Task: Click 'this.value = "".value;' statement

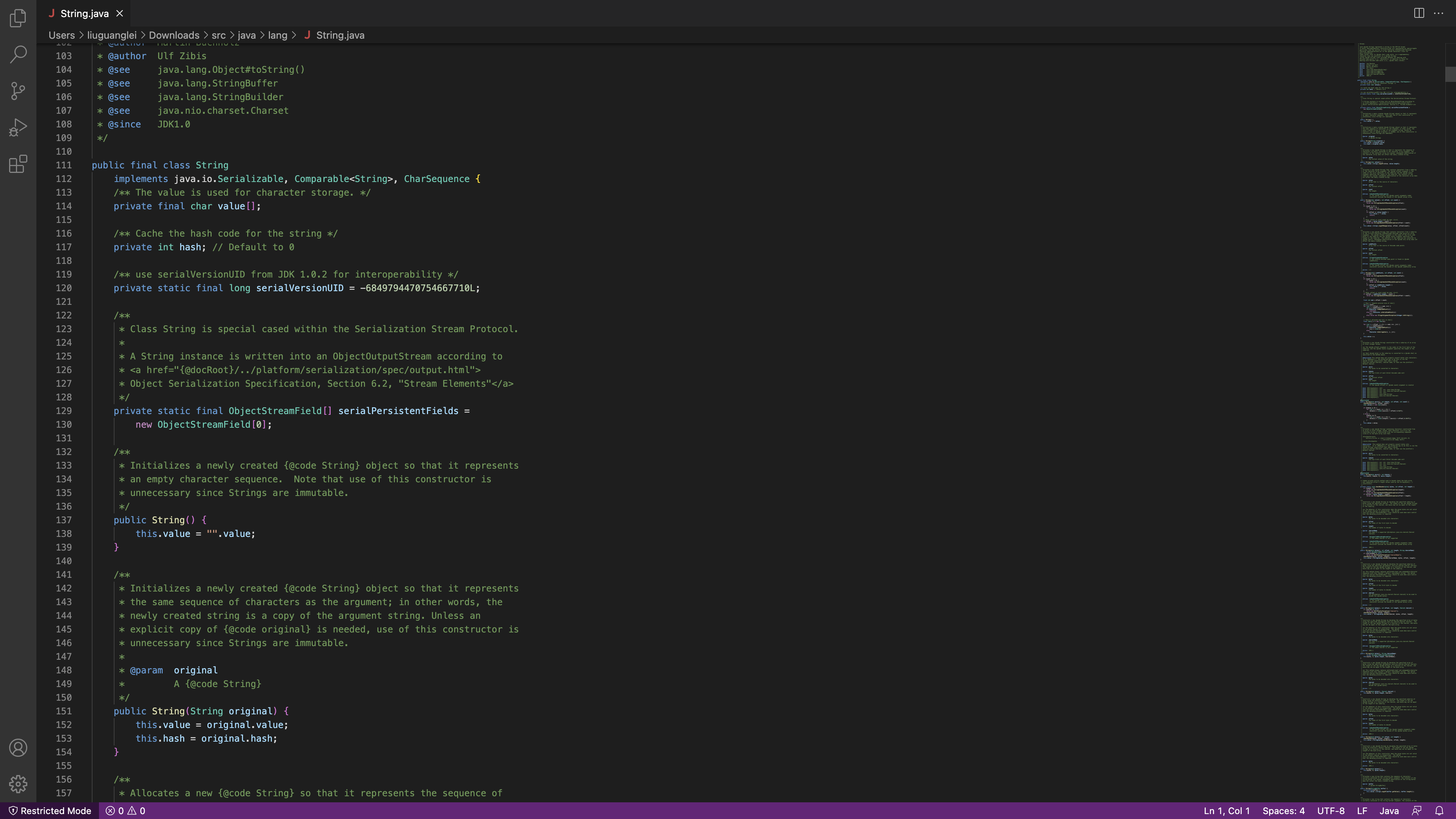Action: pos(196,533)
